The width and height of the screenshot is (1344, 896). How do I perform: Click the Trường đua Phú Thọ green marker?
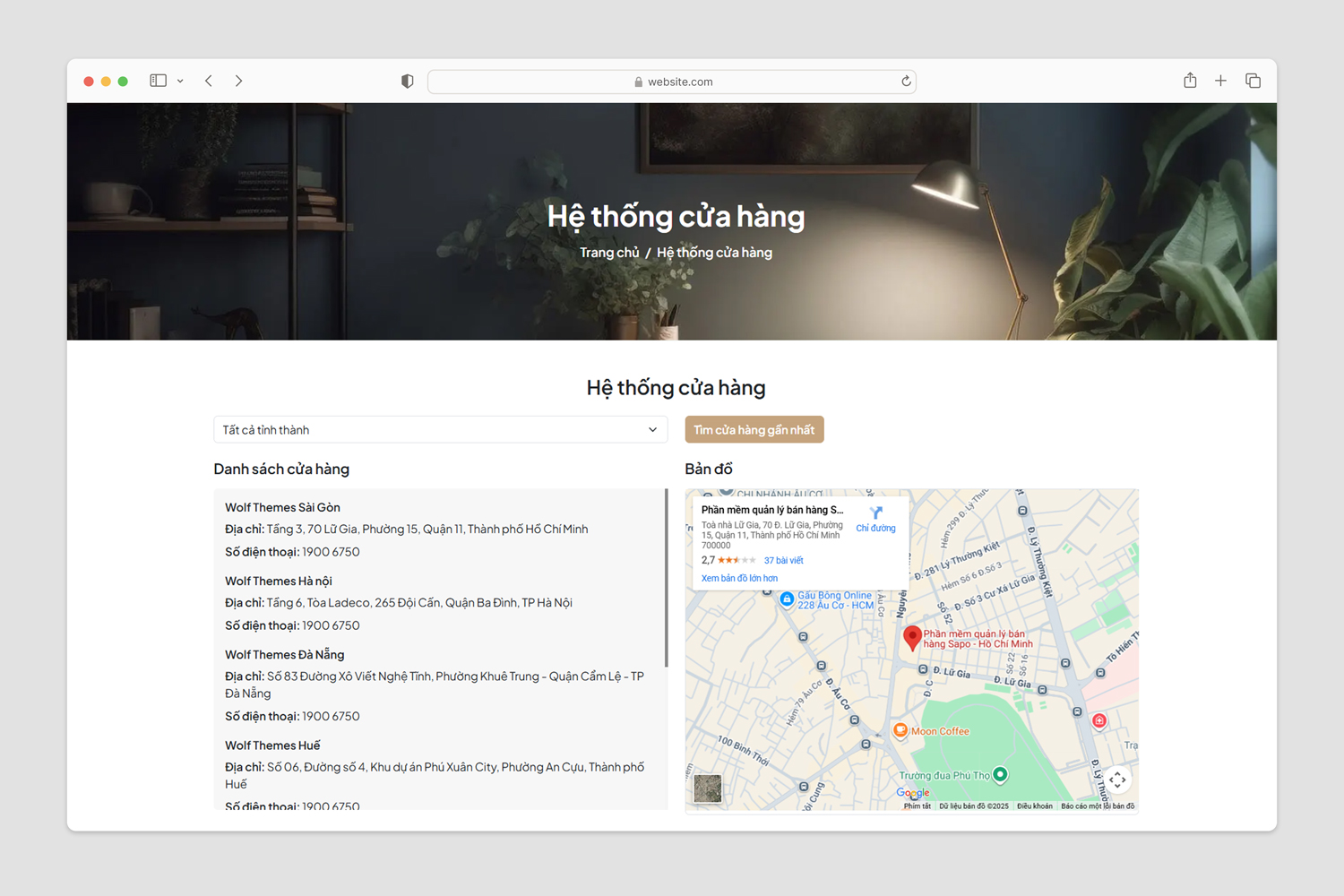(999, 774)
